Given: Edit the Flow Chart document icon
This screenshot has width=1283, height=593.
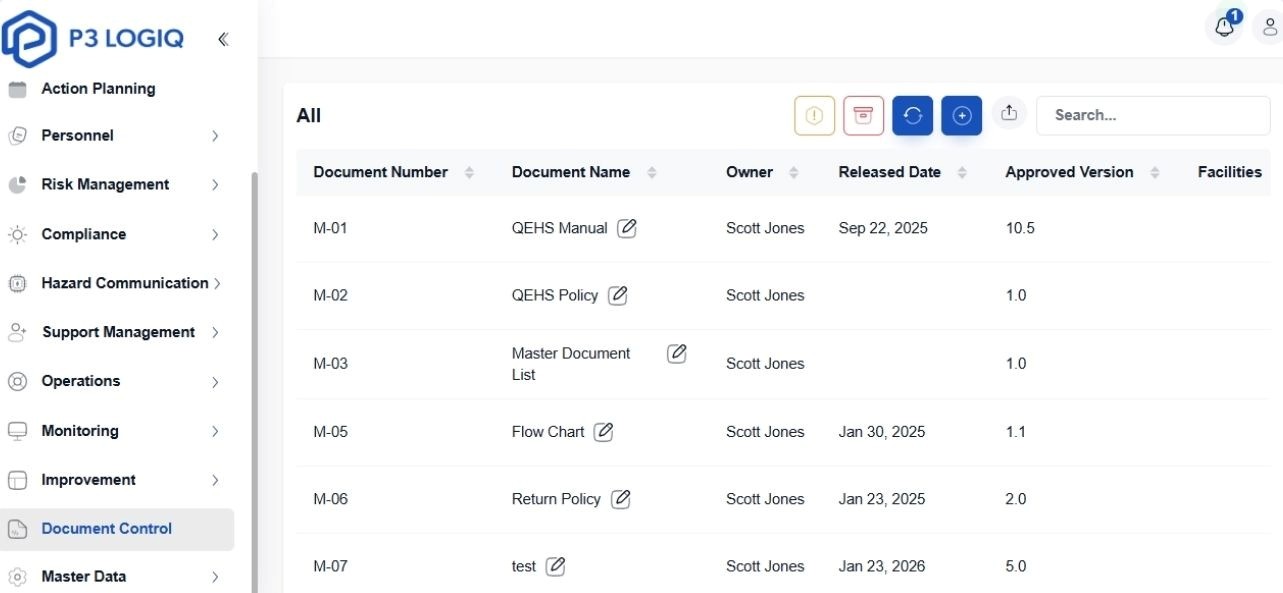Looking at the screenshot, I should (603, 432).
